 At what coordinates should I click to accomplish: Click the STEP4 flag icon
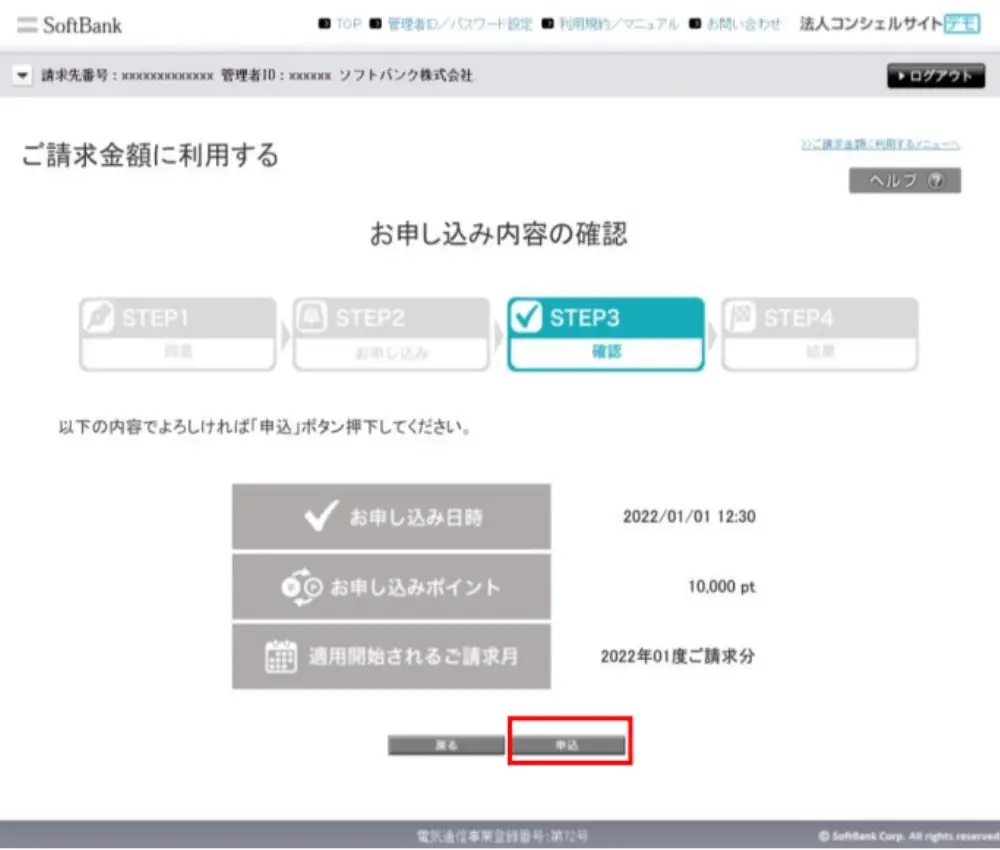tap(740, 317)
